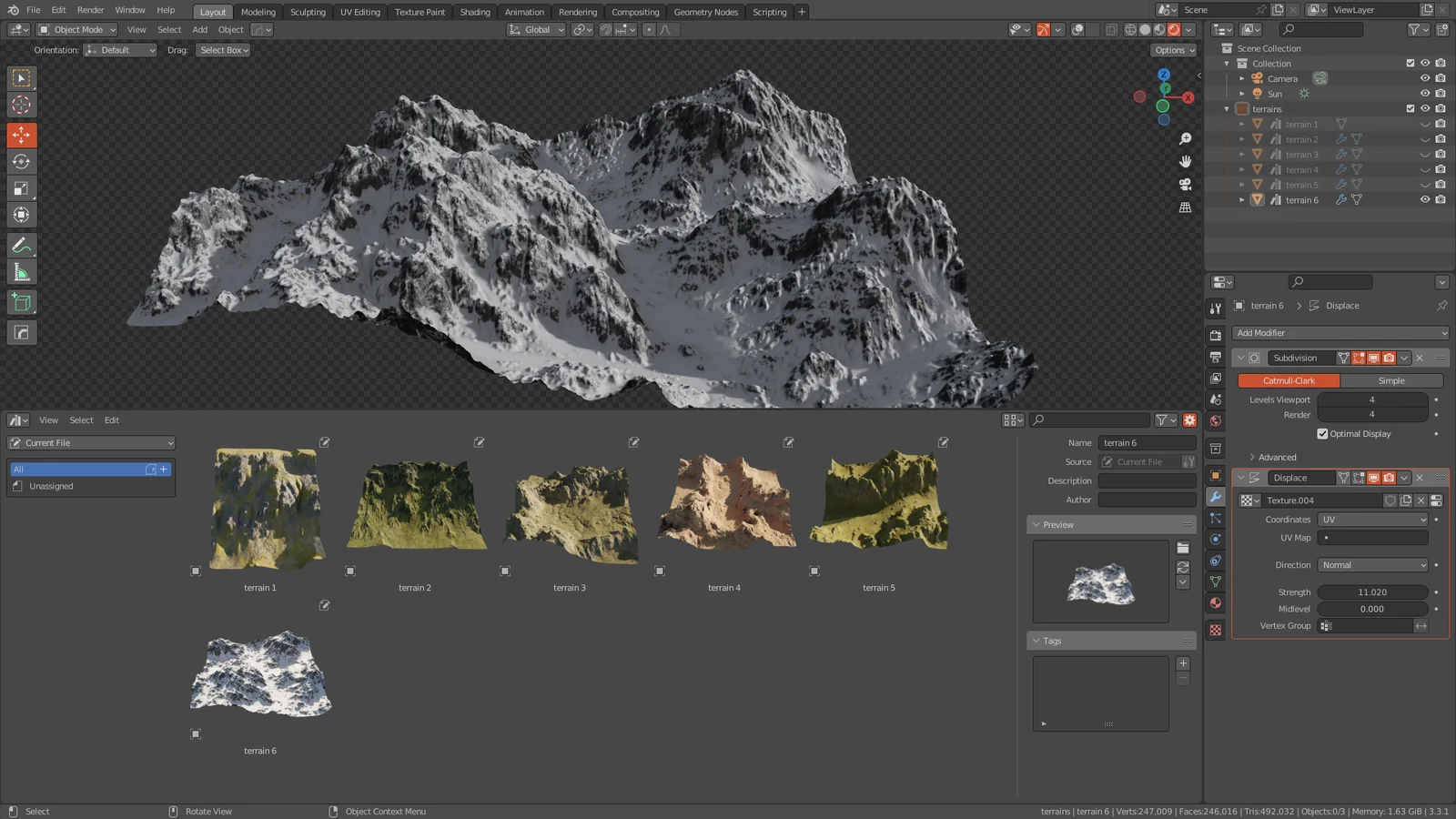Select the Annotate tool
Viewport: 1456px width, 819px height.
coord(21,244)
